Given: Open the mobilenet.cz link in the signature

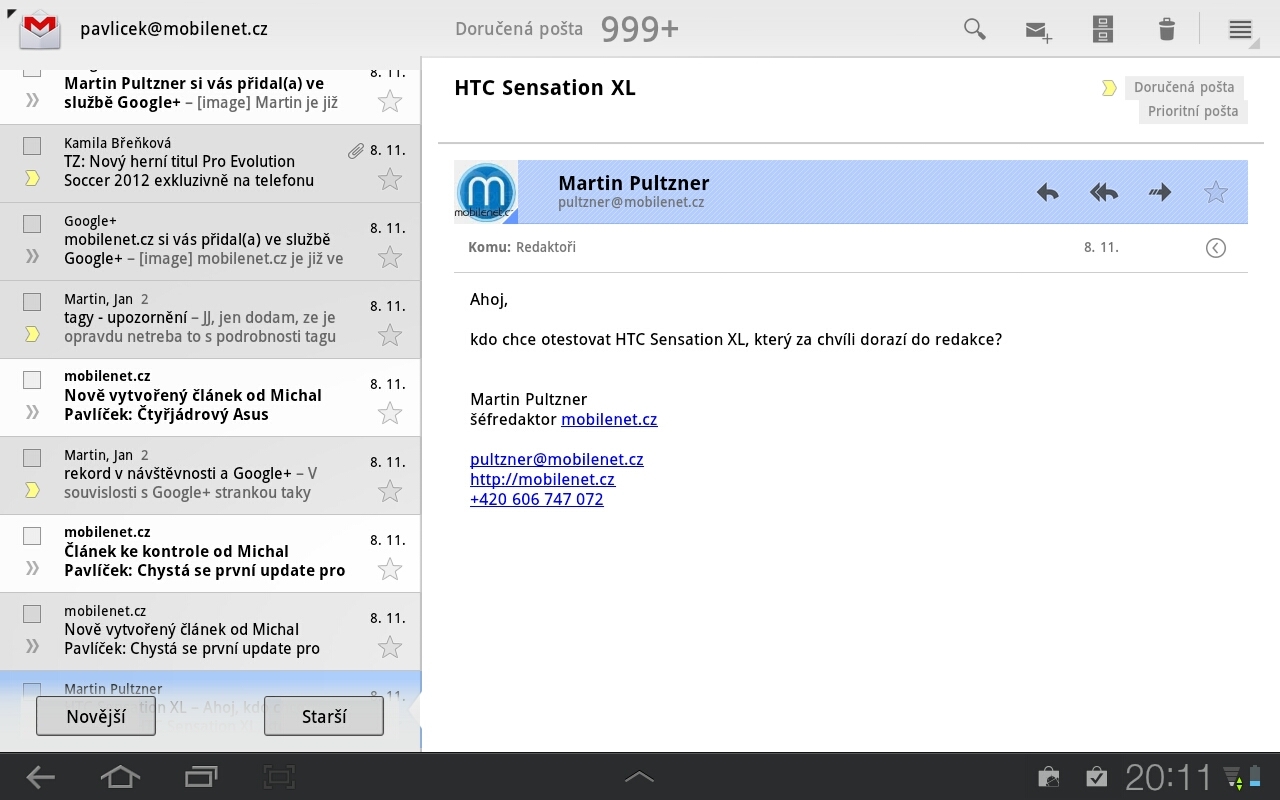Looking at the screenshot, I should click(x=609, y=419).
